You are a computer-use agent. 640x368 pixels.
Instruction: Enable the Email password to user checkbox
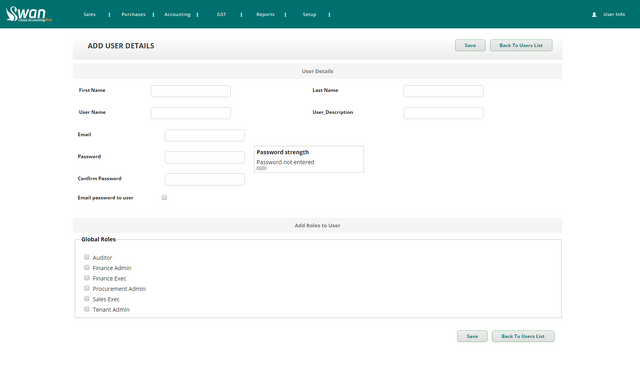click(x=164, y=197)
